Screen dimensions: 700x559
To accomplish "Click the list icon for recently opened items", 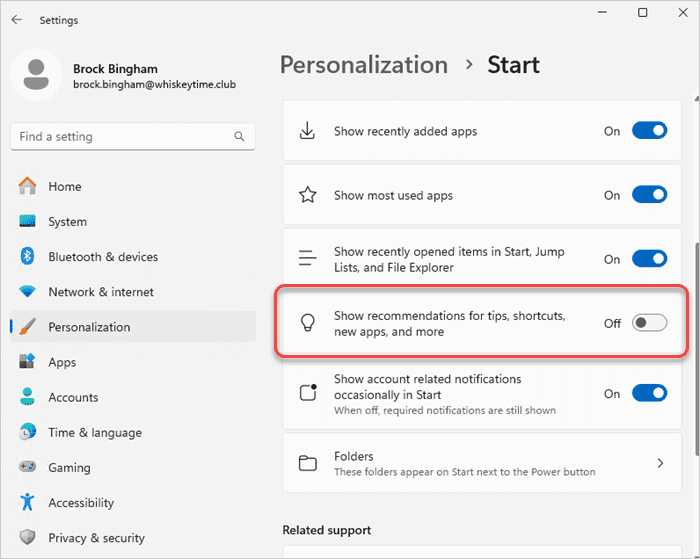I will [308, 258].
